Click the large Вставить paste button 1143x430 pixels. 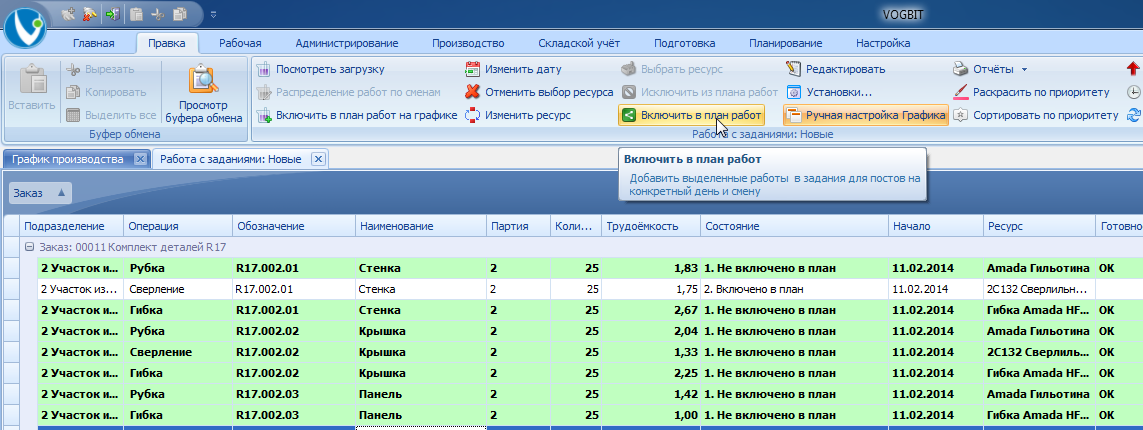click(31, 88)
